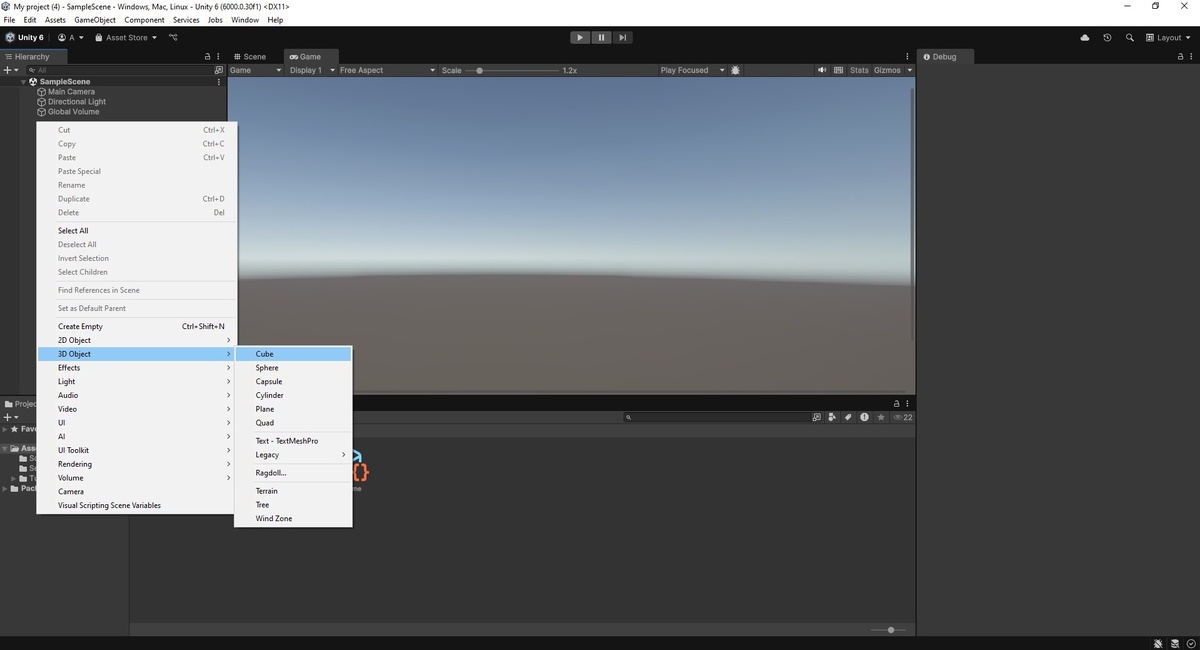Adjust the Game view Scale slider
Viewport: 1200px width, 650px height.
(x=510, y=70)
